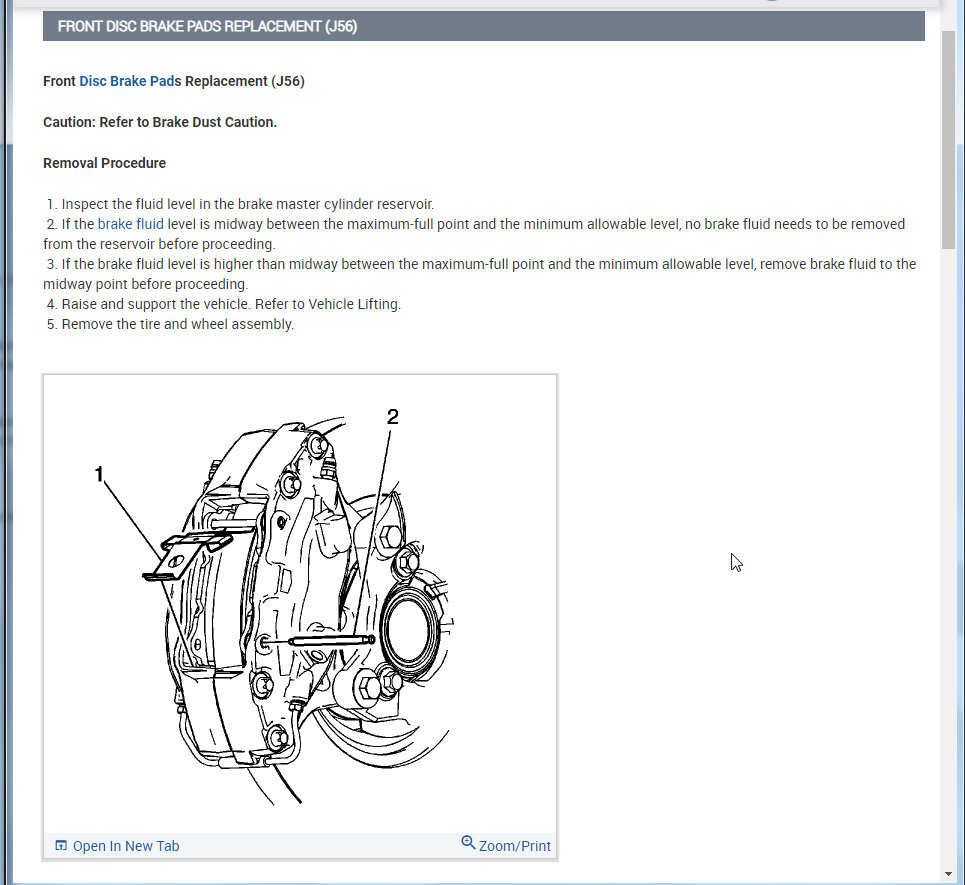Click step 1 about inspecting fluid level
Viewport: 965px width, 885px height.
[x=240, y=204]
